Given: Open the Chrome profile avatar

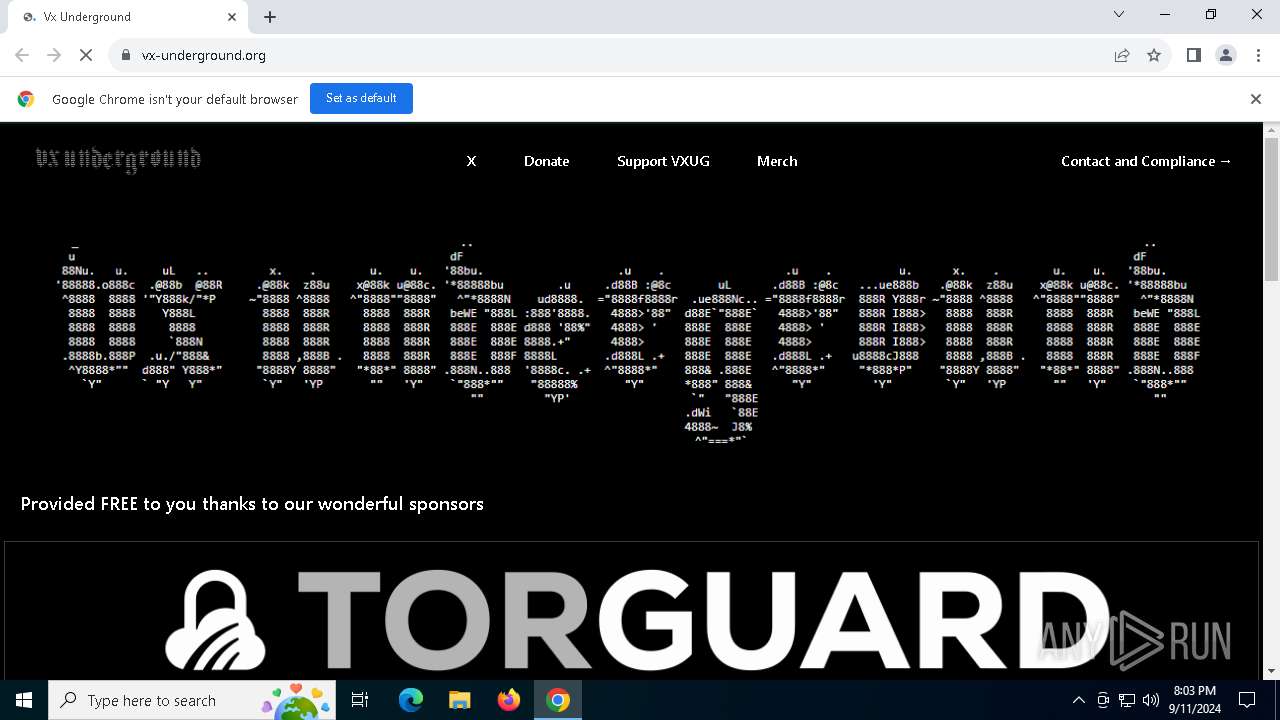Looking at the screenshot, I should [x=1226, y=55].
